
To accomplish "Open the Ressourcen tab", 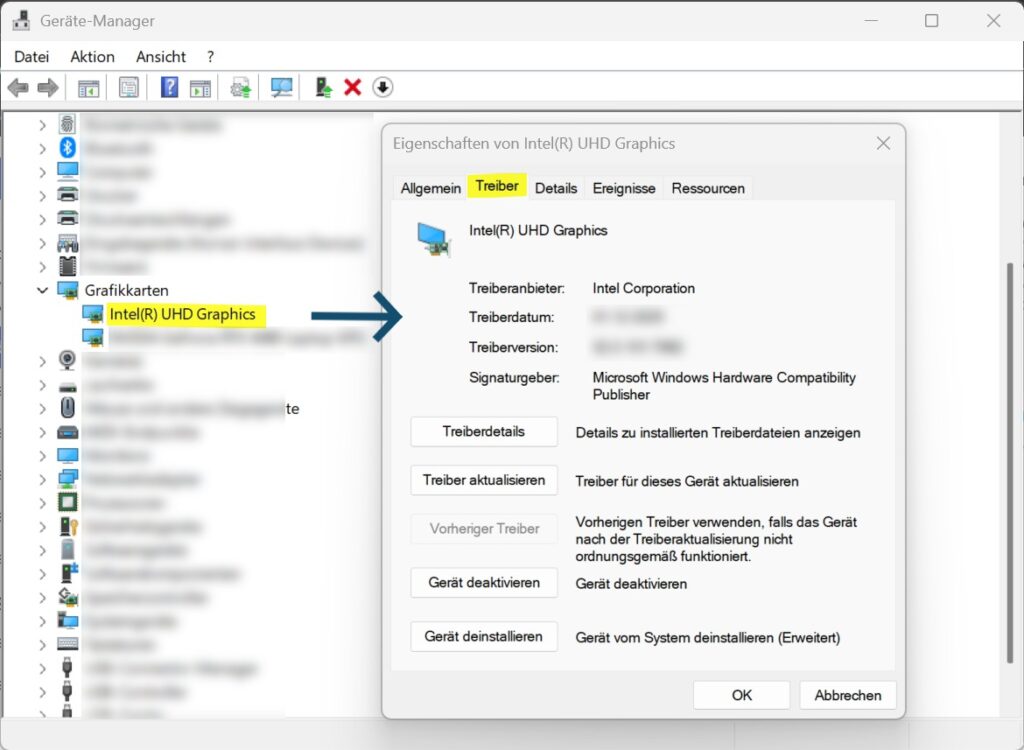I will (x=708, y=188).
